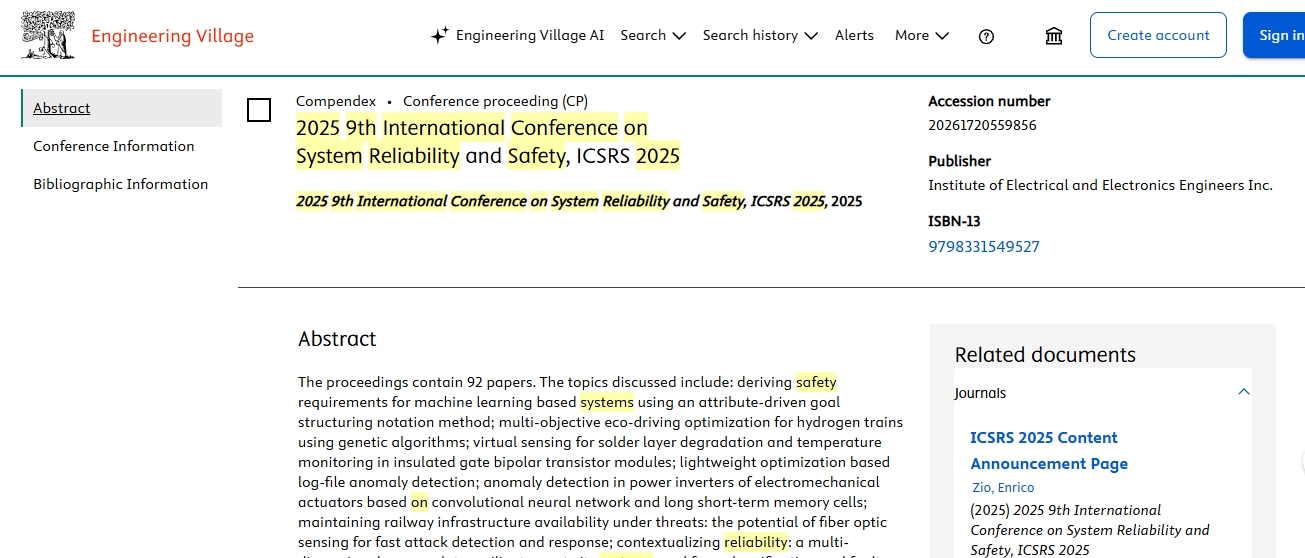Click the italic source title line

(x=579, y=201)
